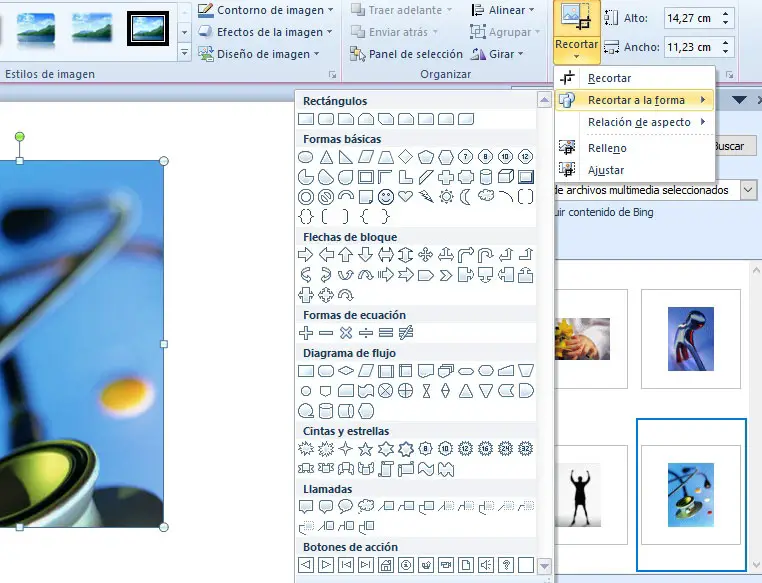Image resolution: width=762 pixels, height=583 pixels.
Task: Pick the 32-point star shape
Action: click(x=525, y=448)
